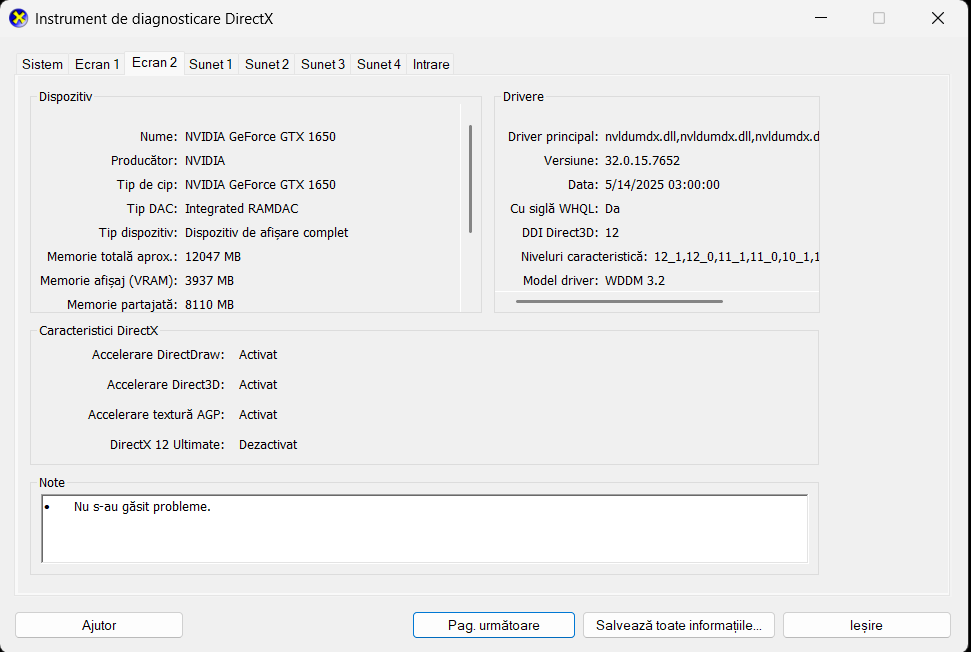Click the DirectX 12 Ultimate Dezactivat value

tap(268, 445)
